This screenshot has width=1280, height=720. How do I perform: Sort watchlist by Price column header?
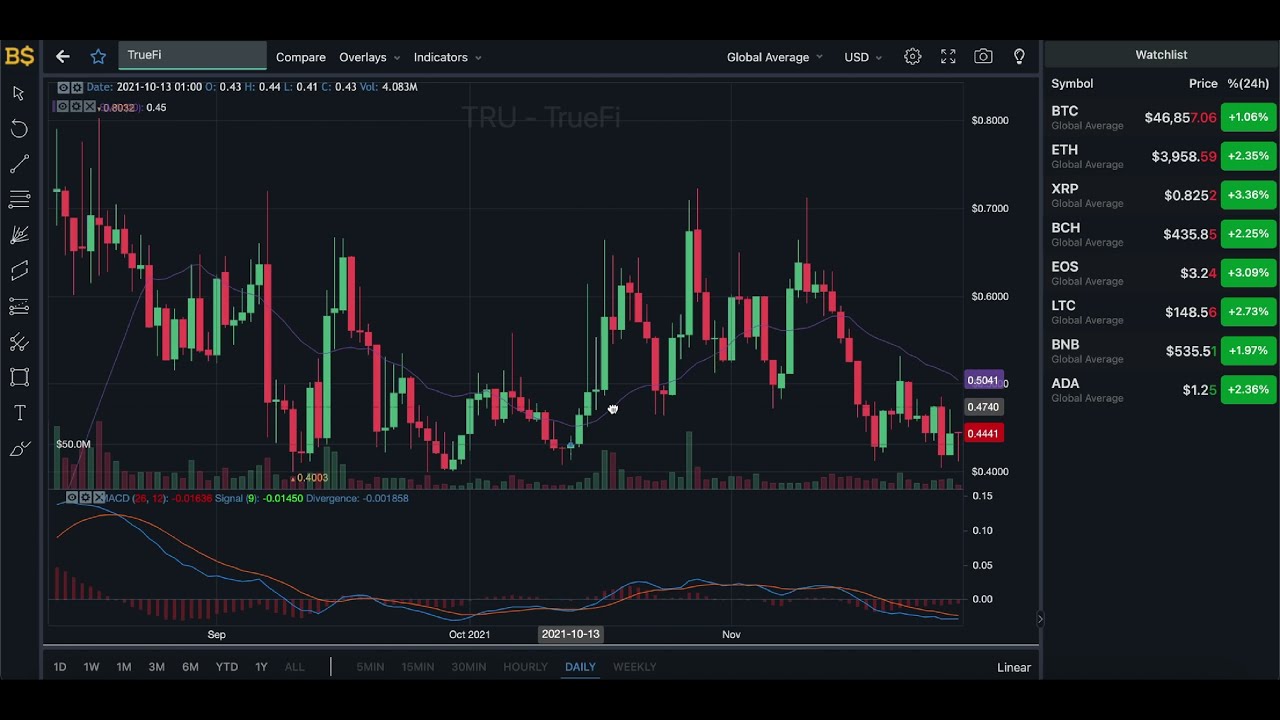[x=1203, y=84]
